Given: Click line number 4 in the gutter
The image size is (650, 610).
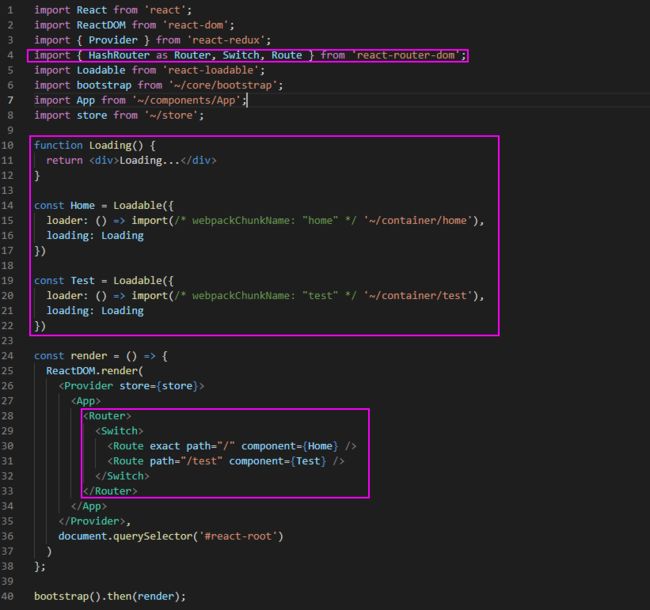Looking at the screenshot, I should tap(10, 55).
